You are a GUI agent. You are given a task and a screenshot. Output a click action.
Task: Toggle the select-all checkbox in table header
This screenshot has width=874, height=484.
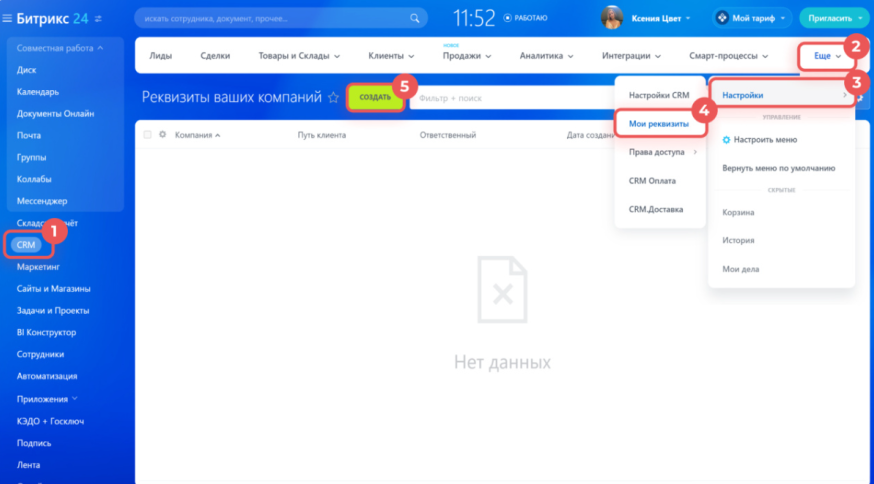point(147,134)
